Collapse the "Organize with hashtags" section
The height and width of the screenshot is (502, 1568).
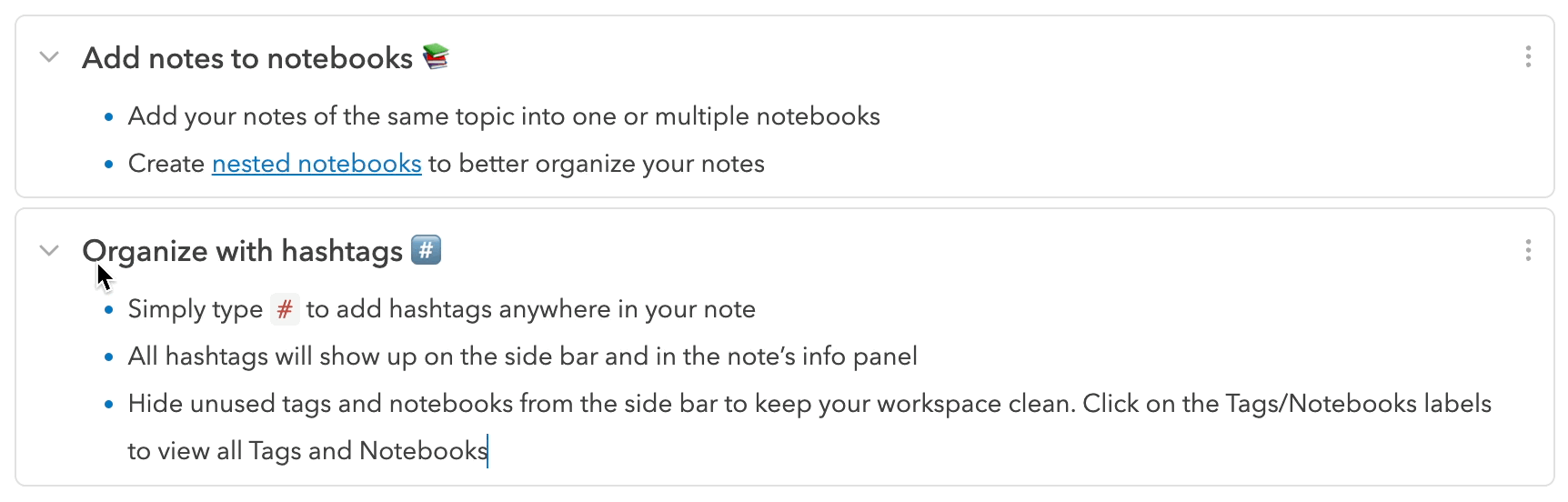pyautogui.click(x=49, y=250)
